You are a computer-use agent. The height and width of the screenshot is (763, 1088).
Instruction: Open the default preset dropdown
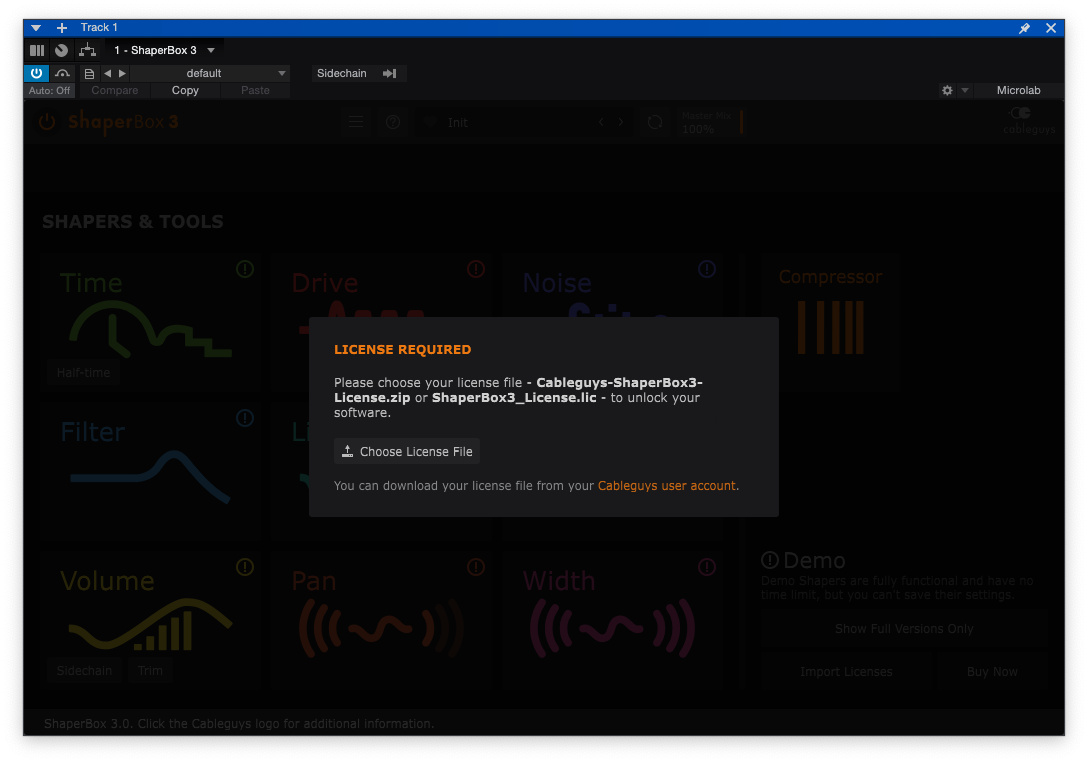point(210,73)
